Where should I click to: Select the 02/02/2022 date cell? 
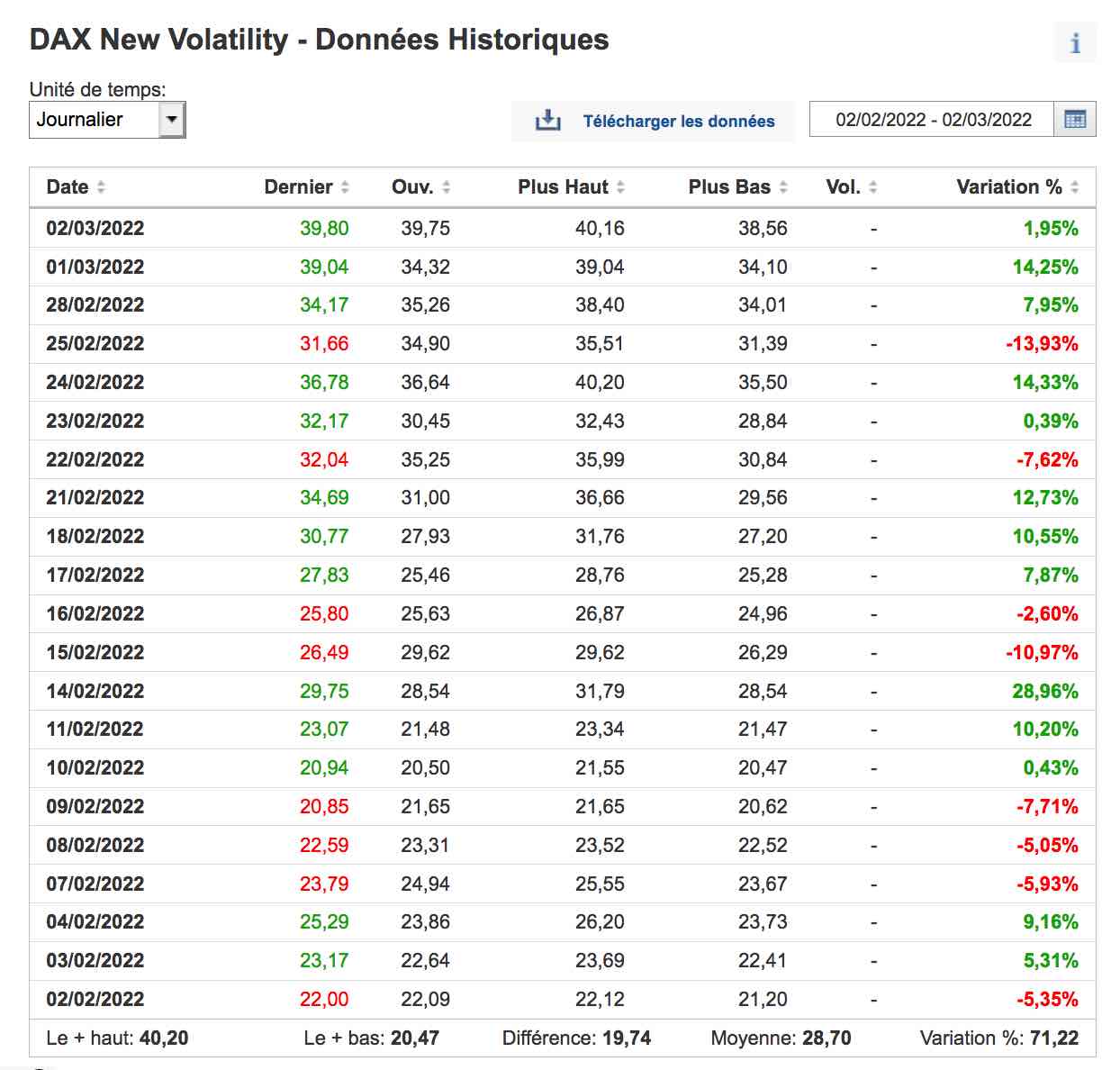[95, 1000]
